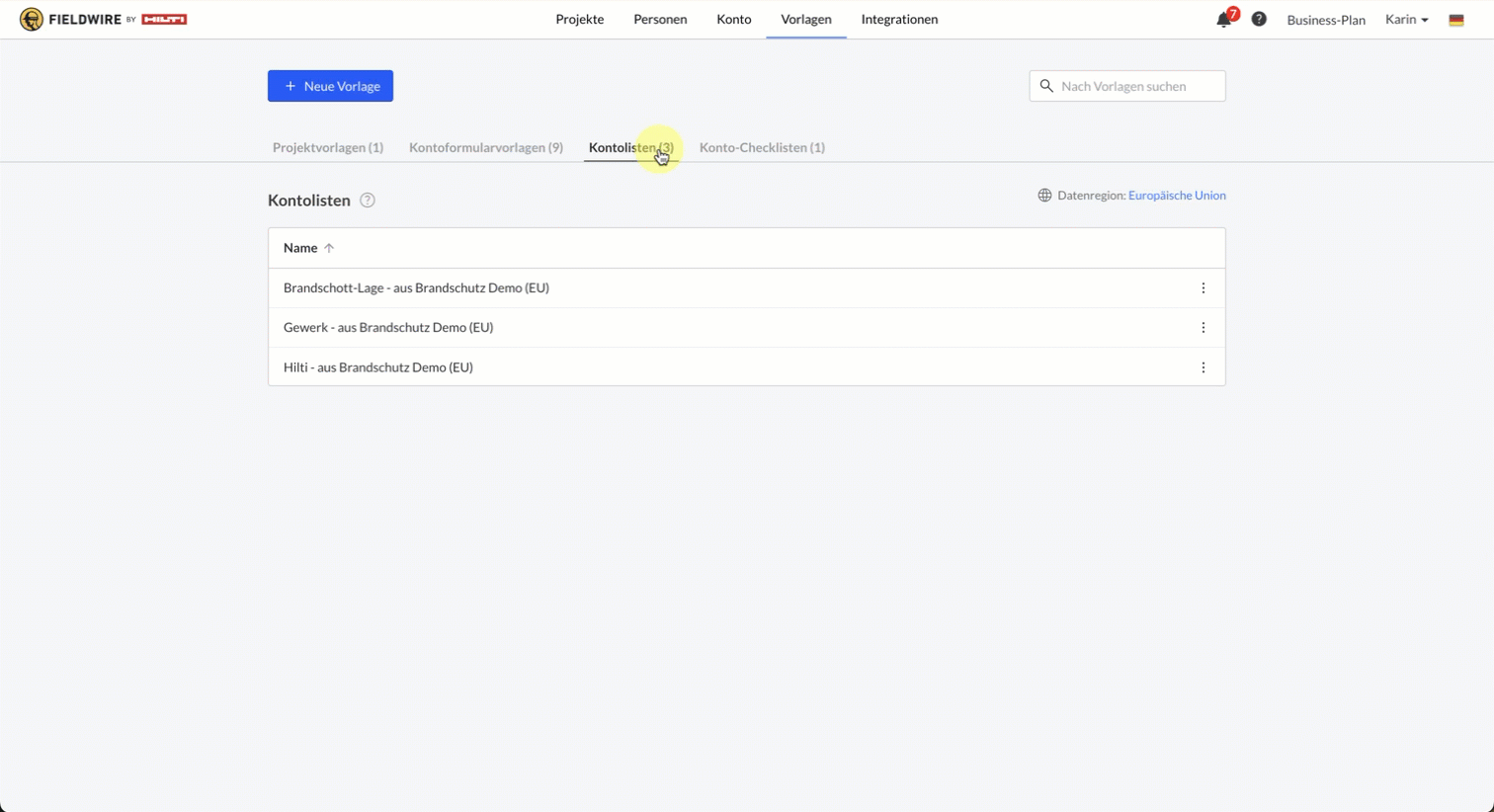Click the Neue Vorlage button
Image resolution: width=1494 pixels, height=812 pixels.
(330, 86)
